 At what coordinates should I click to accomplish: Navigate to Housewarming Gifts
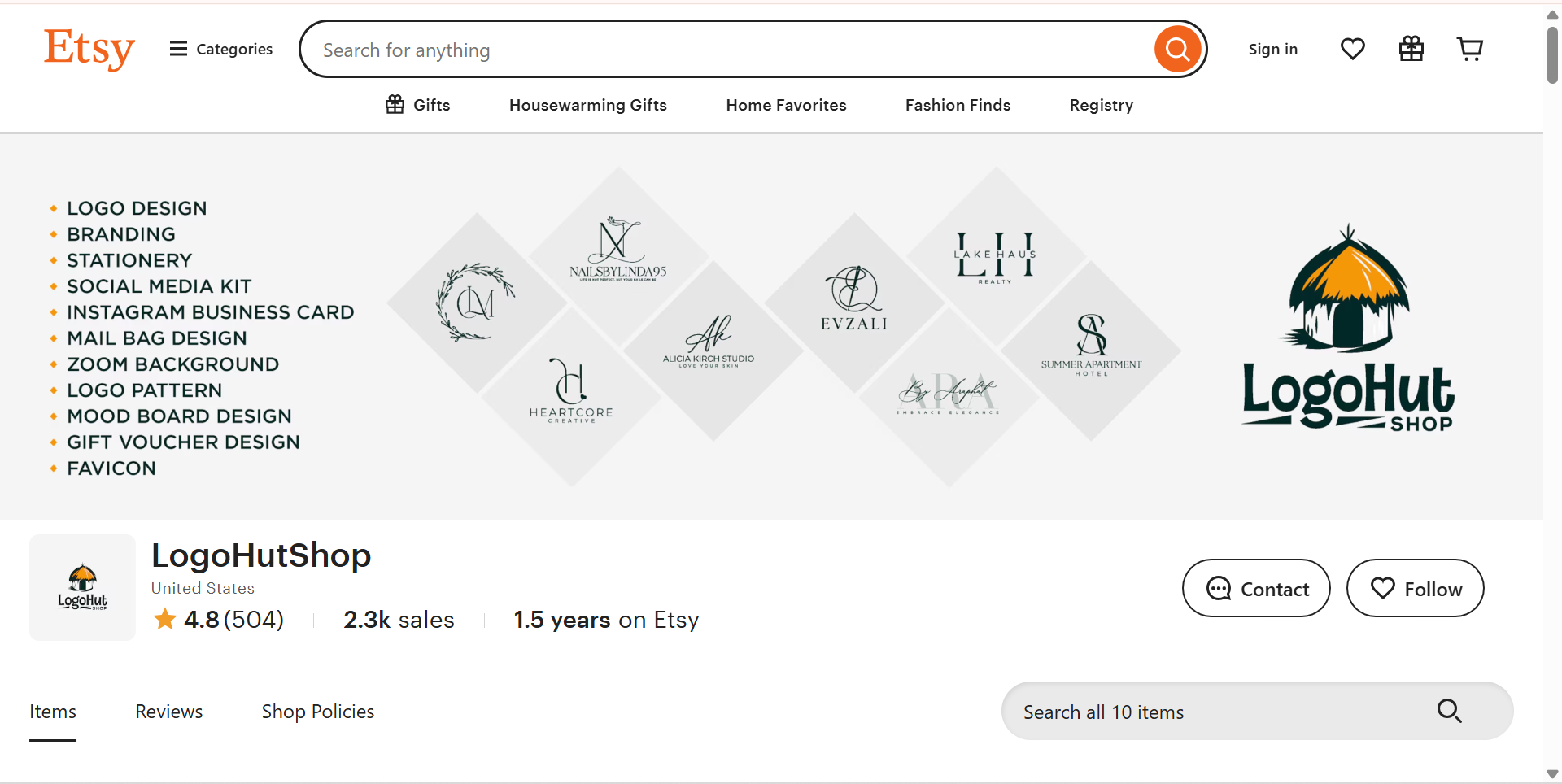(x=587, y=104)
